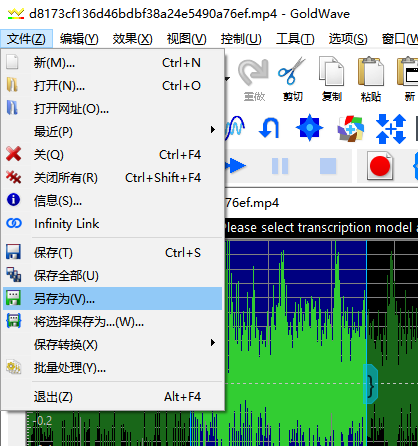Click the Open URL icon in File menu
The height and width of the screenshot is (446, 418).
point(12,108)
